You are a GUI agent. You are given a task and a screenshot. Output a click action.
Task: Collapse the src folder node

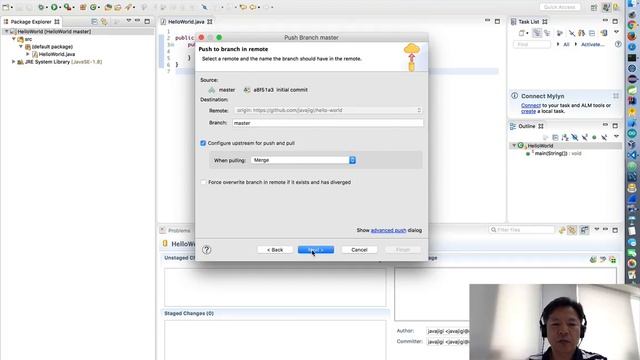pos(14,39)
